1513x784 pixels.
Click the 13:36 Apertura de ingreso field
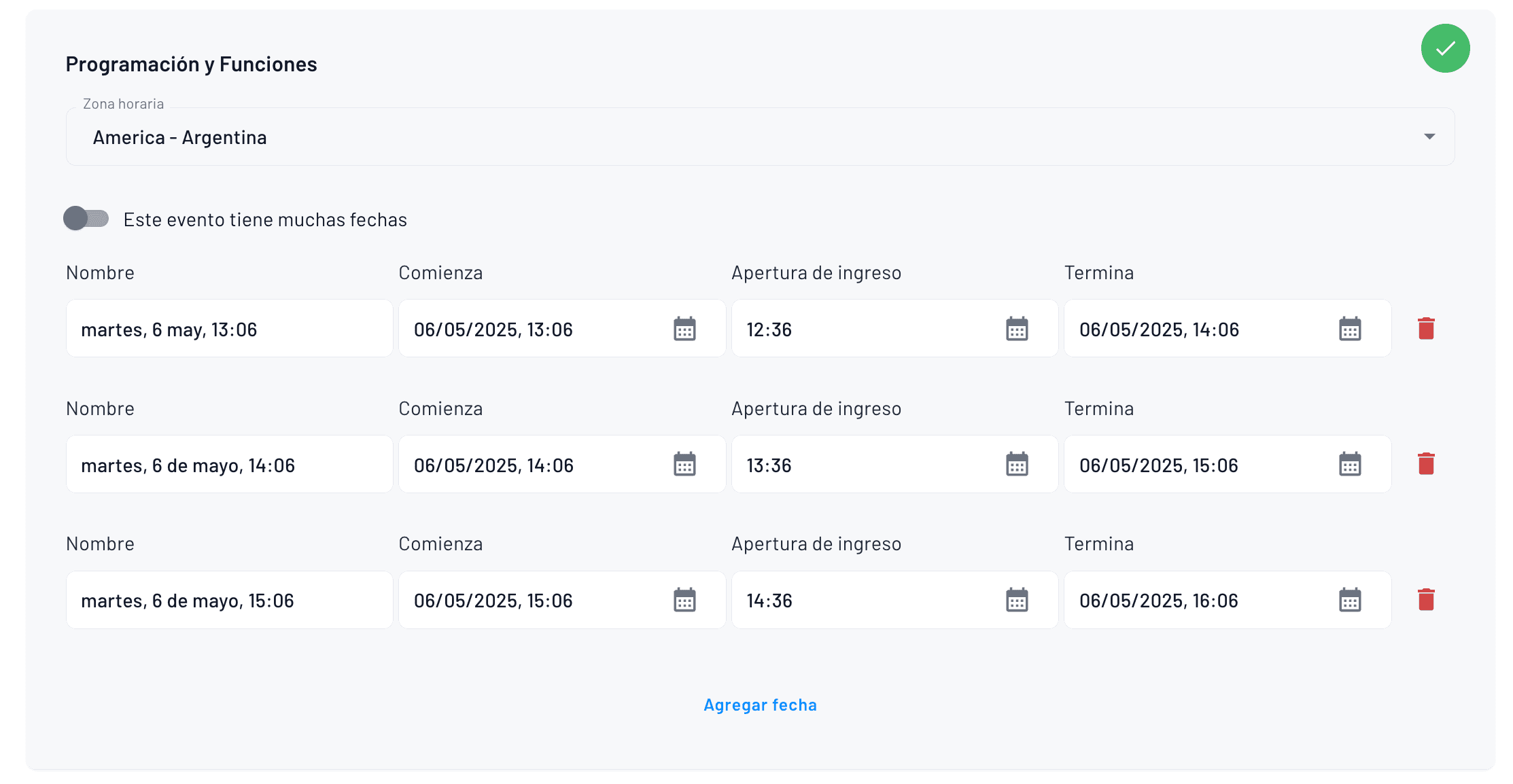(x=850, y=465)
